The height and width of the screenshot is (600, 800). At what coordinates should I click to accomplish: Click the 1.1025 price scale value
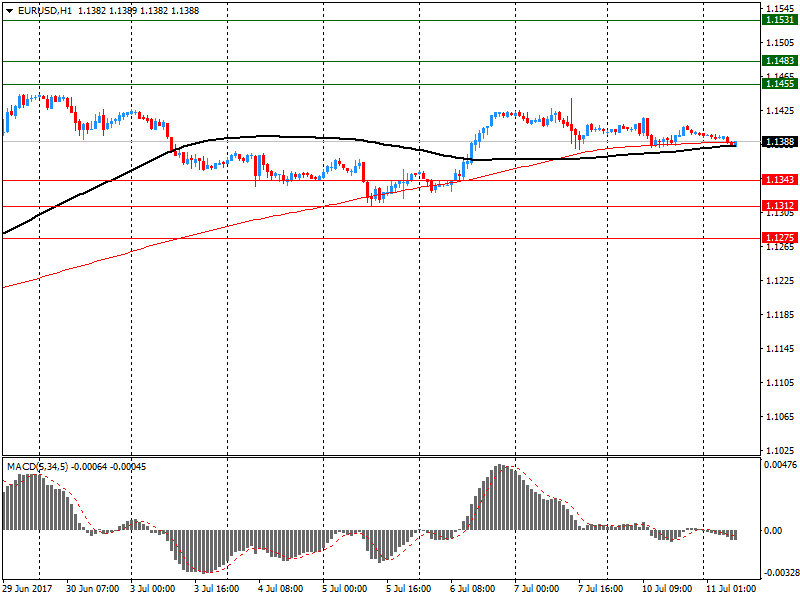point(781,451)
